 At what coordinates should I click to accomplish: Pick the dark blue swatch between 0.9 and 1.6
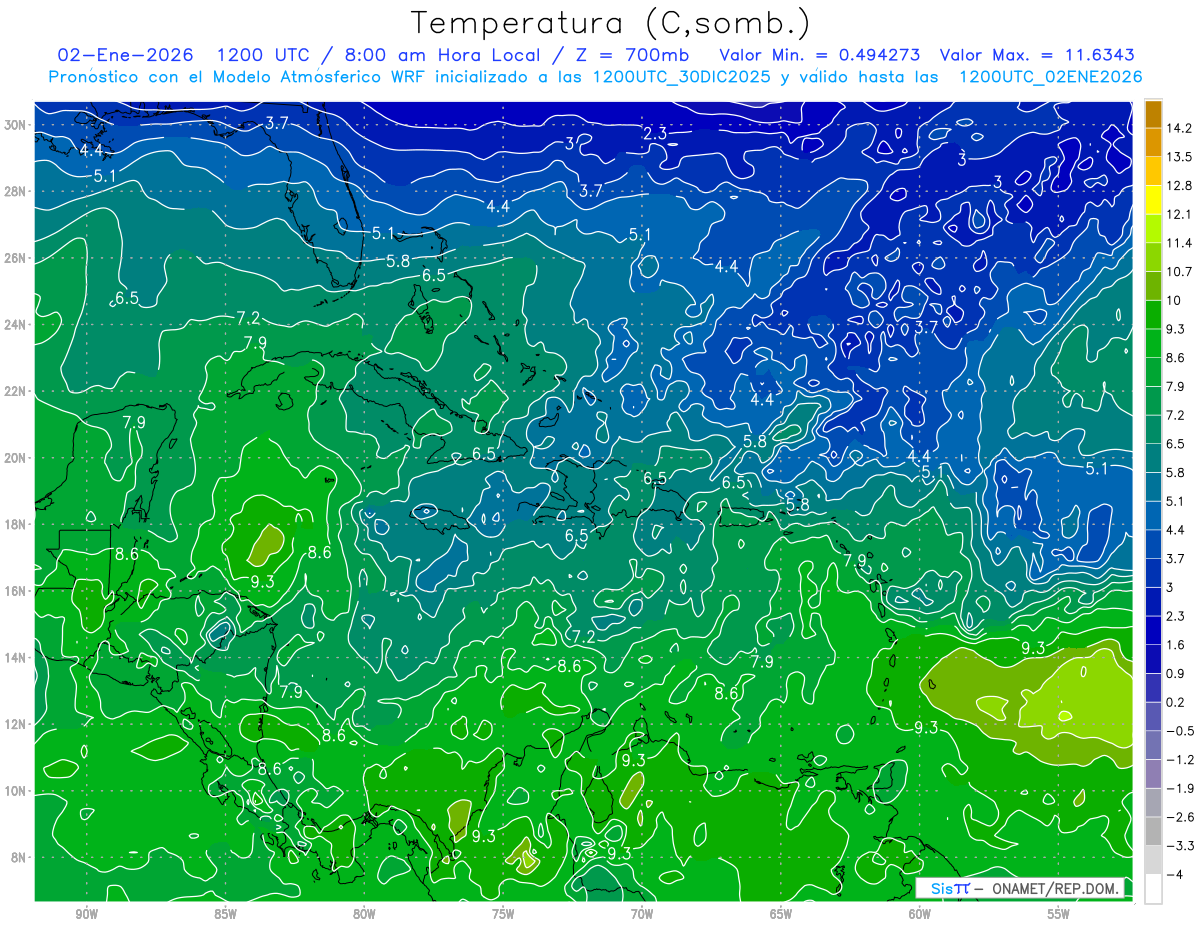(1153, 659)
